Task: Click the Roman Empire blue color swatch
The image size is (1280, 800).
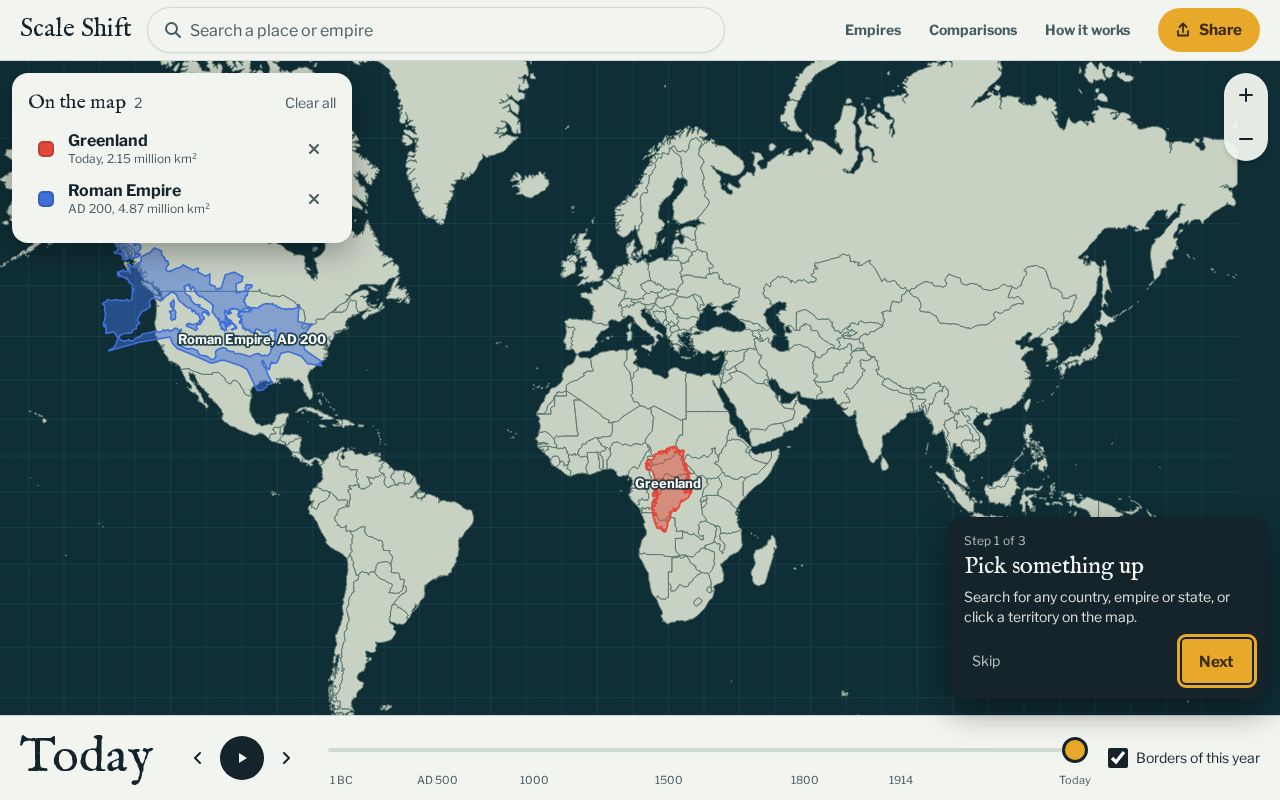Action: click(46, 199)
